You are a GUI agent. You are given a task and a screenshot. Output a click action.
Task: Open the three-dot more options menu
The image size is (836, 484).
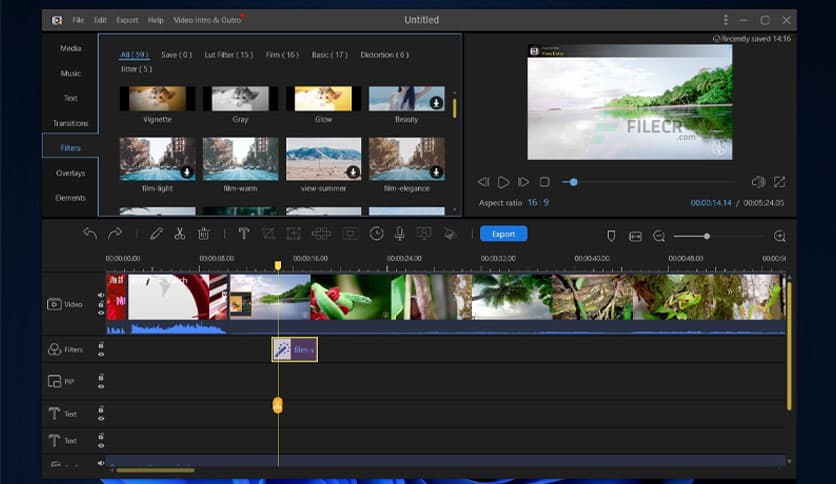tap(725, 20)
